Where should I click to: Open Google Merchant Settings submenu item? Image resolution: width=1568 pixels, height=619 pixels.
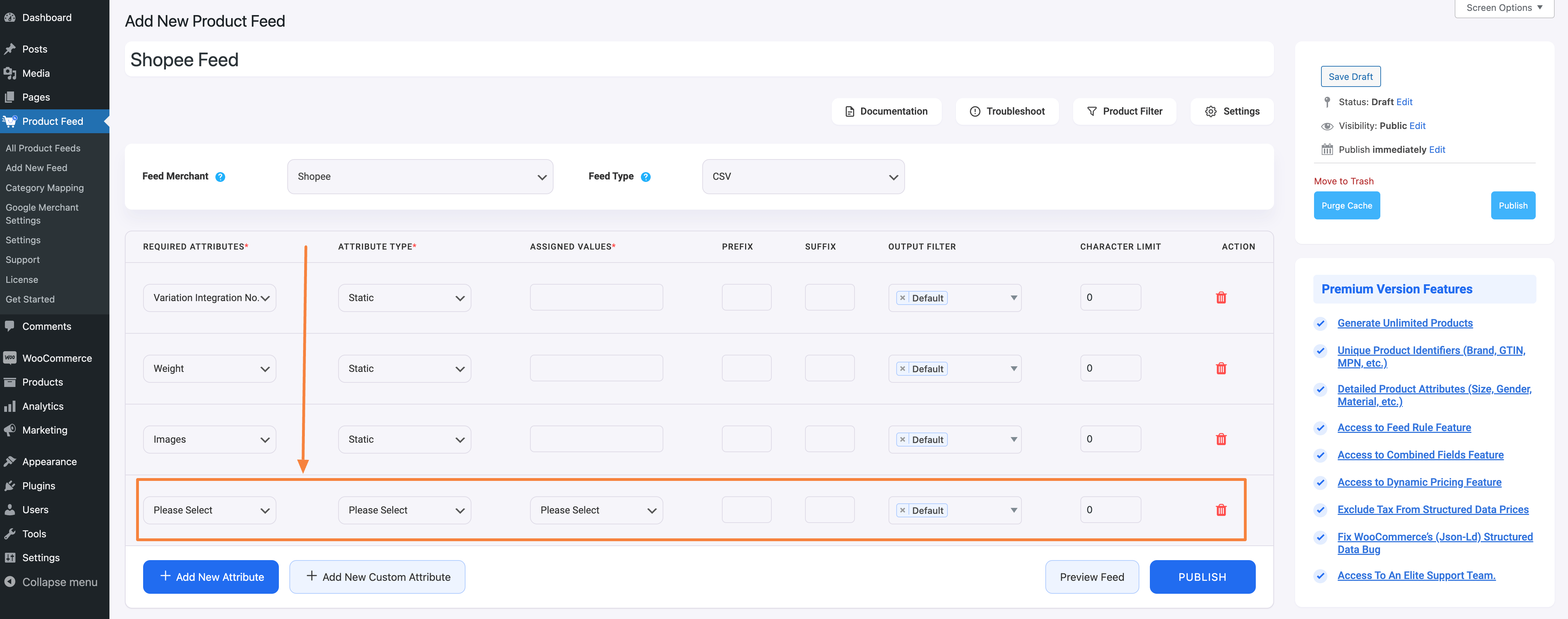(42, 214)
